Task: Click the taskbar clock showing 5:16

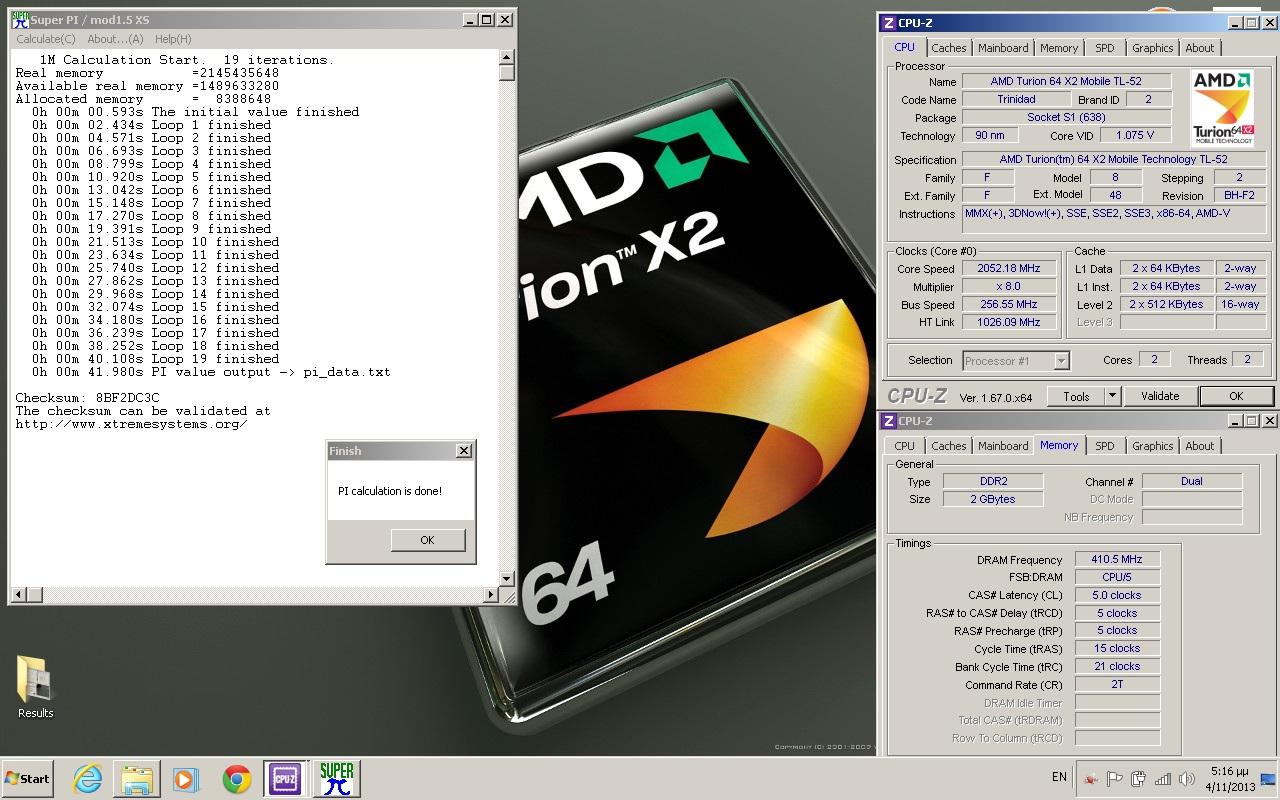Action: 1229,779
